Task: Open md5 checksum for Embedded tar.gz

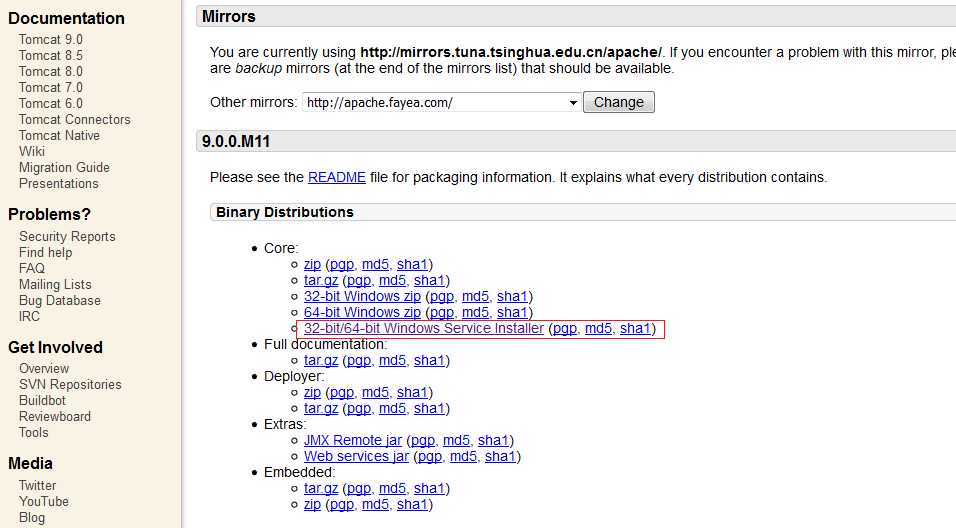Action: pos(392,488)
